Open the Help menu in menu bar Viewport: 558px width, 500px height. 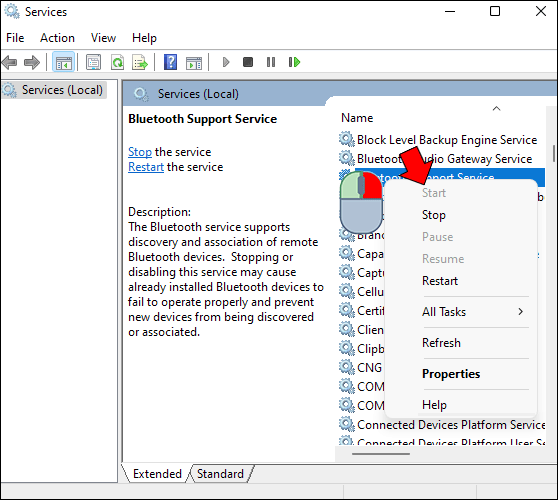[x=144, y=38]
